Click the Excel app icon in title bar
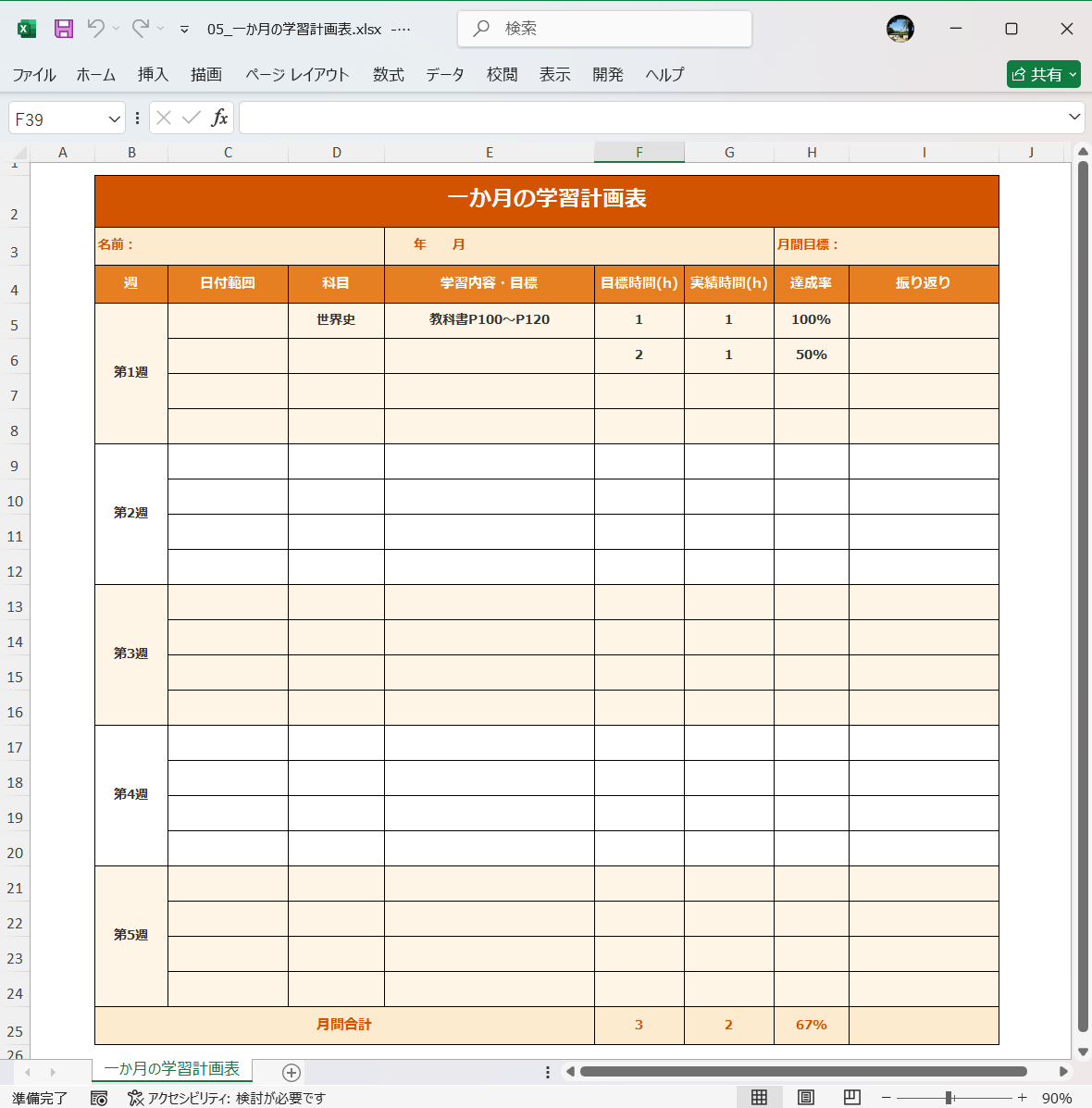Image resolution: width=1092 pixels, height=1108 pixels. pyautogui.click(x=26, y=29)
